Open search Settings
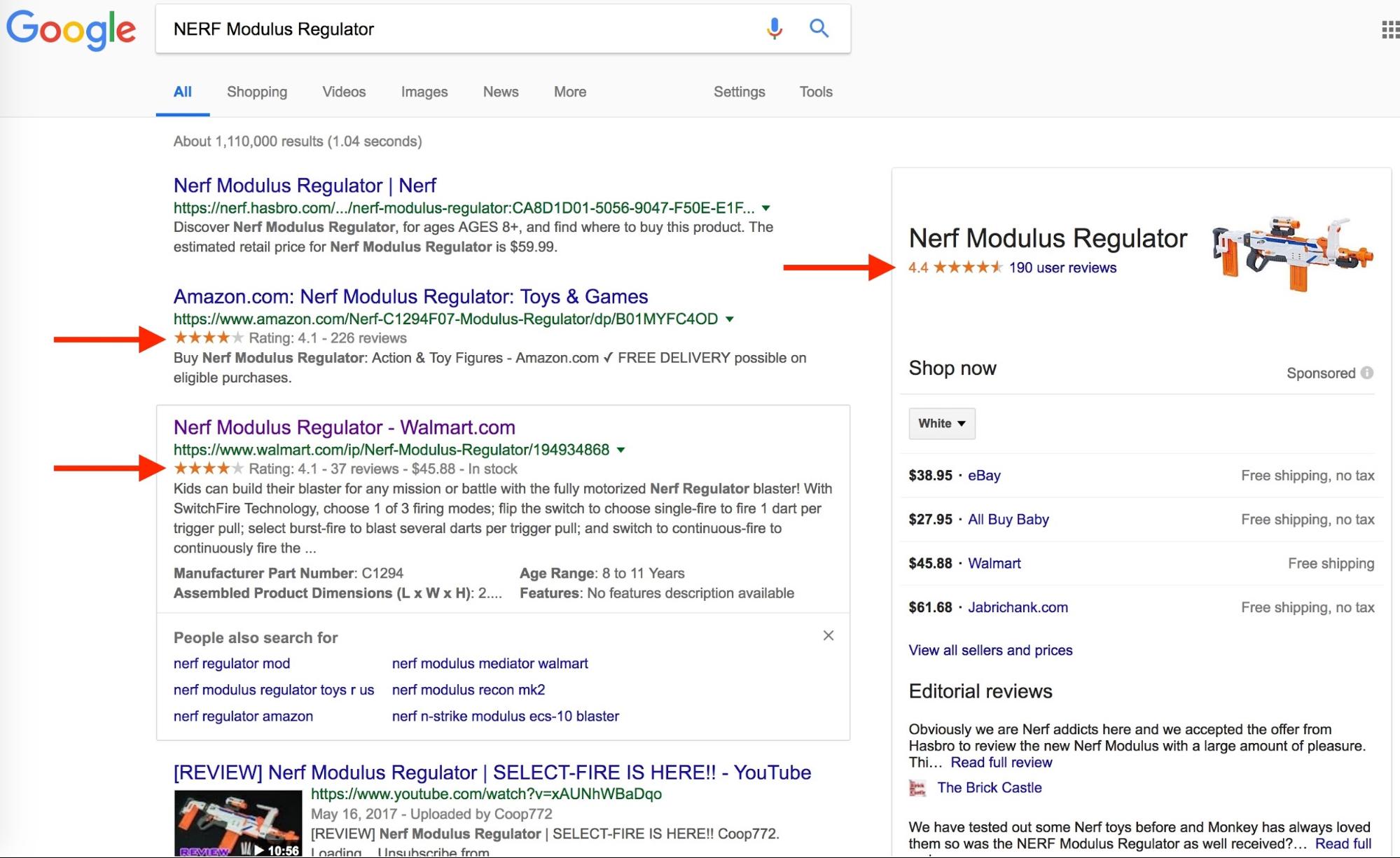Viewport: 1400px width, 858px height. [740, 92]
